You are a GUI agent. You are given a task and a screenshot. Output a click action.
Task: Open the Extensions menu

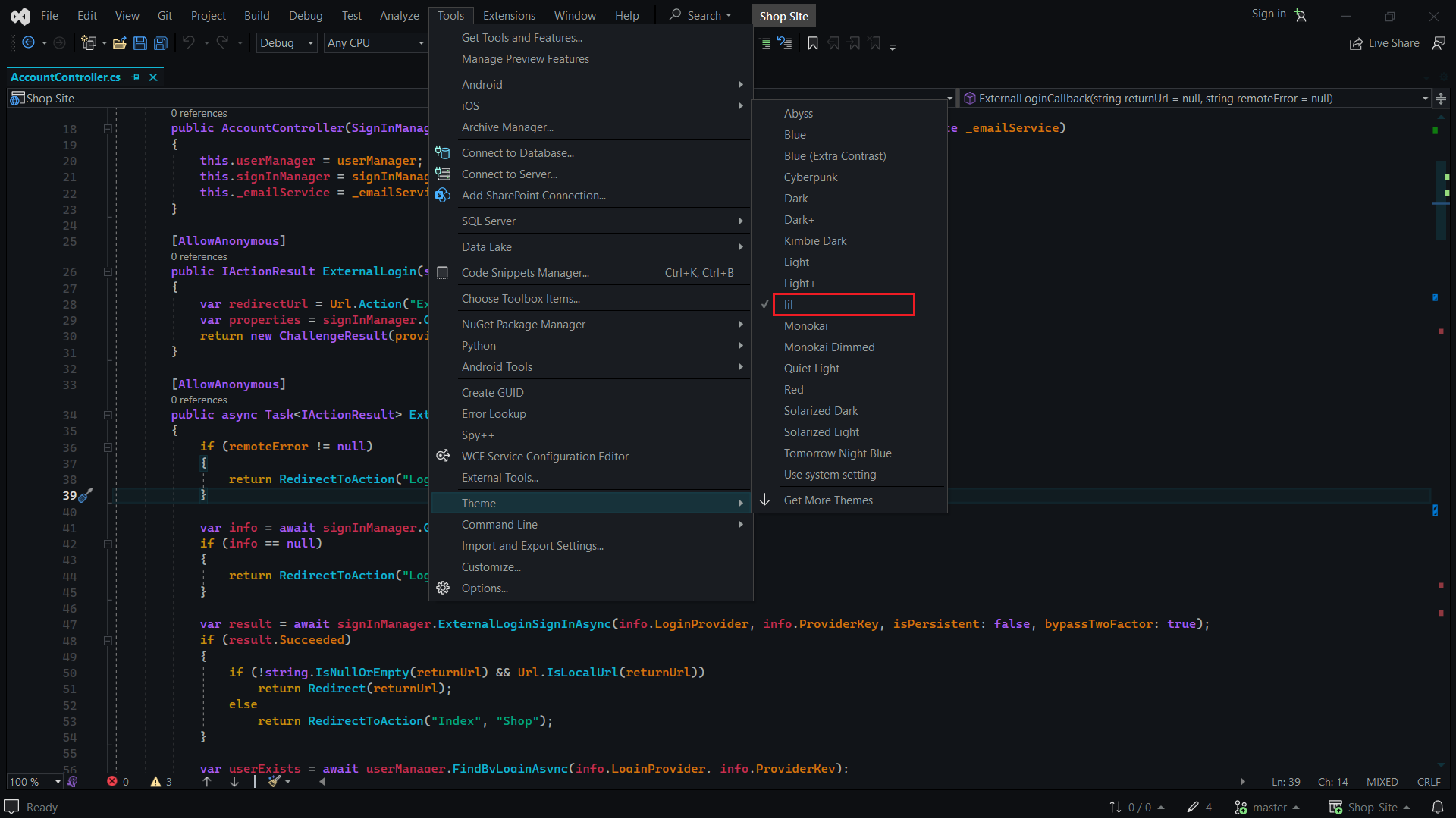509,15
